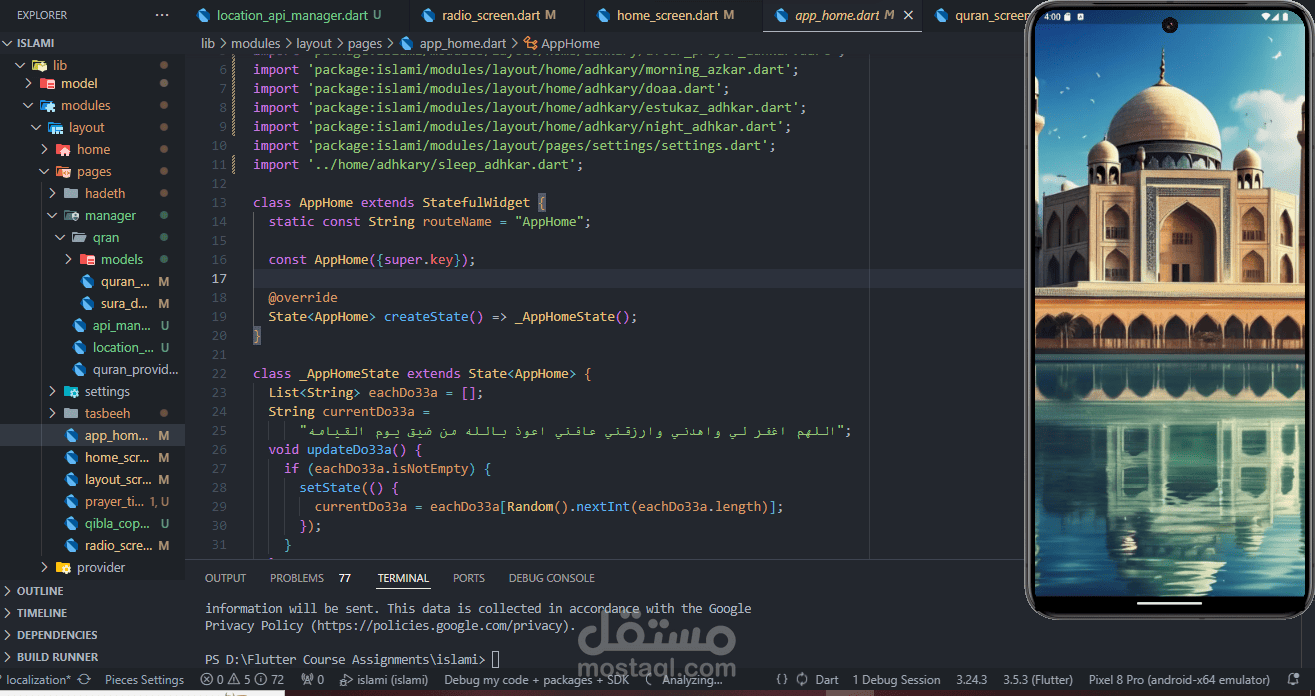Image resolution: width=1315 pixels, height=696 pixels.
Task: Close the app_home.dart editor tab
Action: pos(908,15)
